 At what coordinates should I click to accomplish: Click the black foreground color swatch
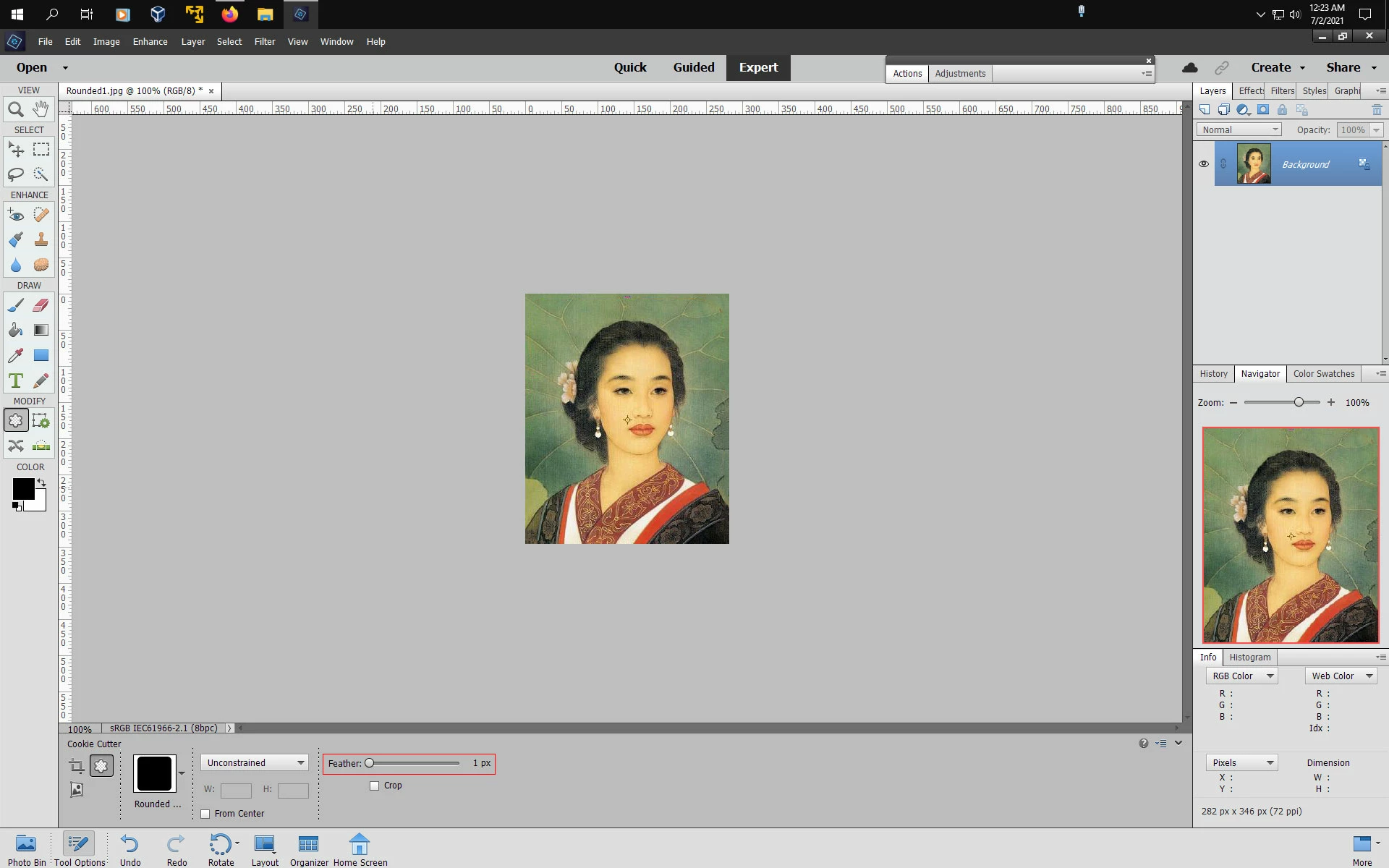pos(22,489)
